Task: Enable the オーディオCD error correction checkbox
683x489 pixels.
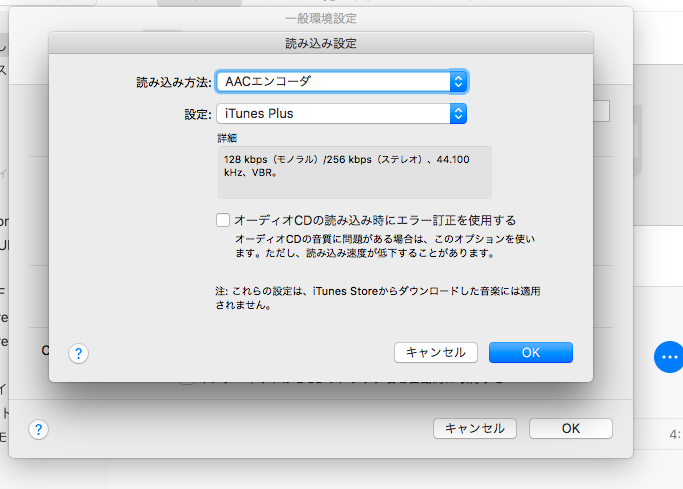Action: point(223,220)
